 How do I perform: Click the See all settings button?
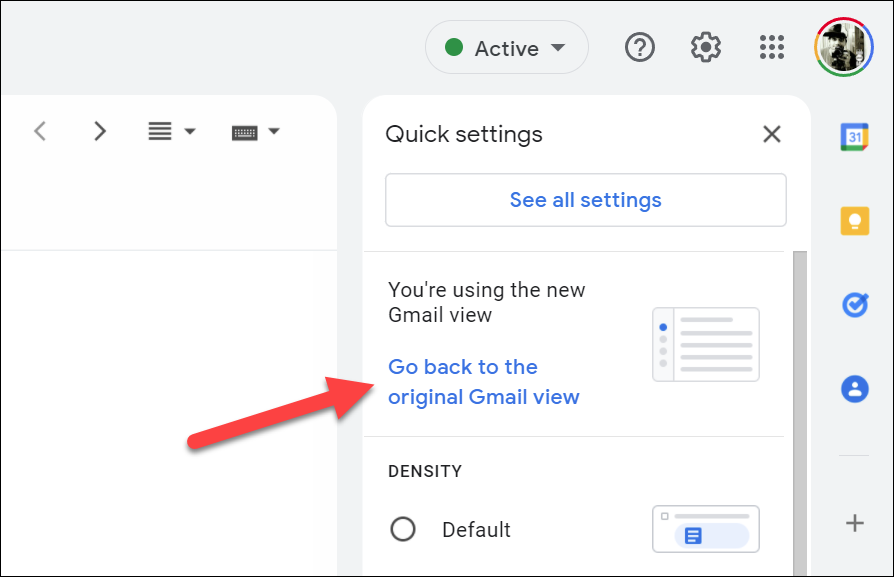586,200
